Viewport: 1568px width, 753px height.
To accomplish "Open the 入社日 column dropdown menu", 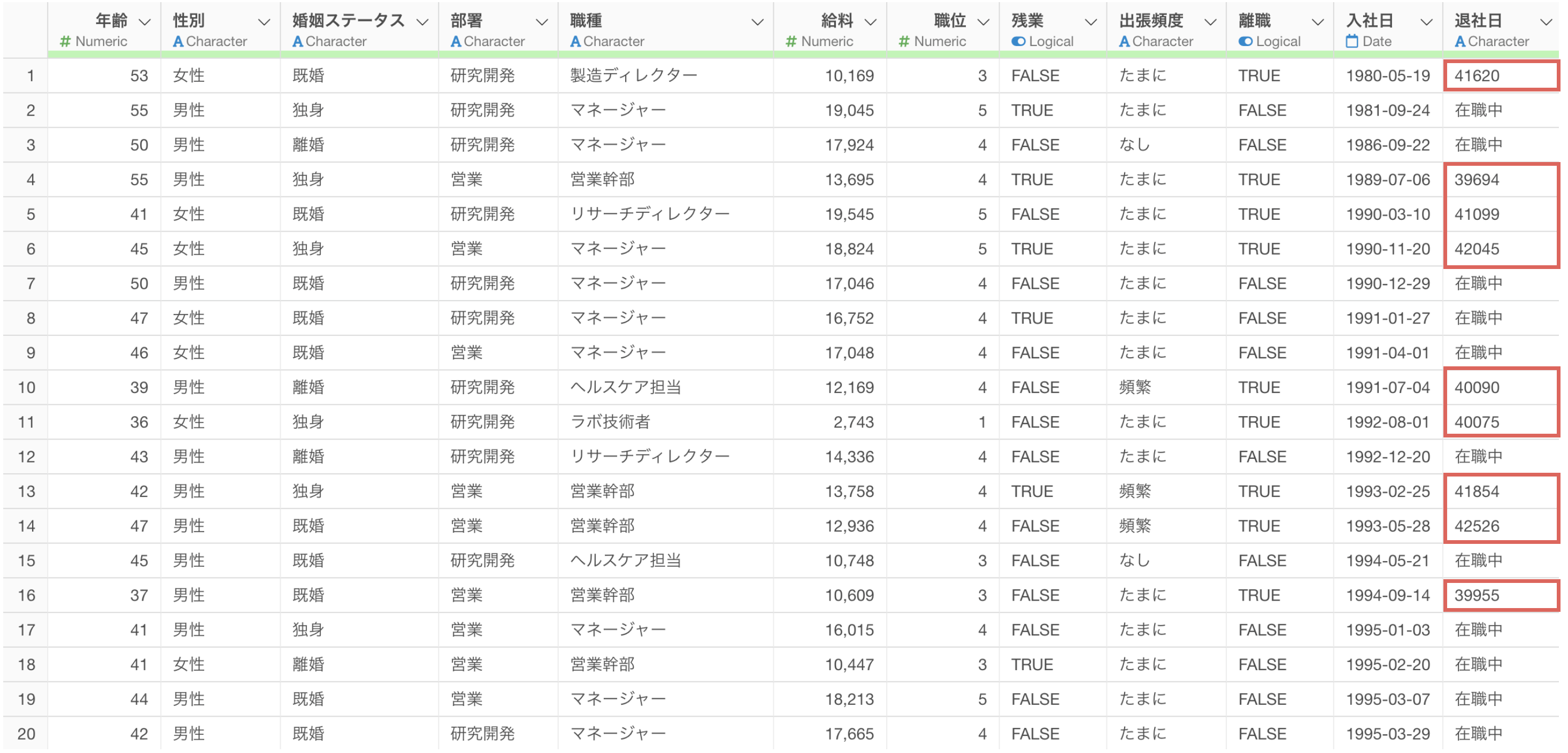I will (1426, 22).
